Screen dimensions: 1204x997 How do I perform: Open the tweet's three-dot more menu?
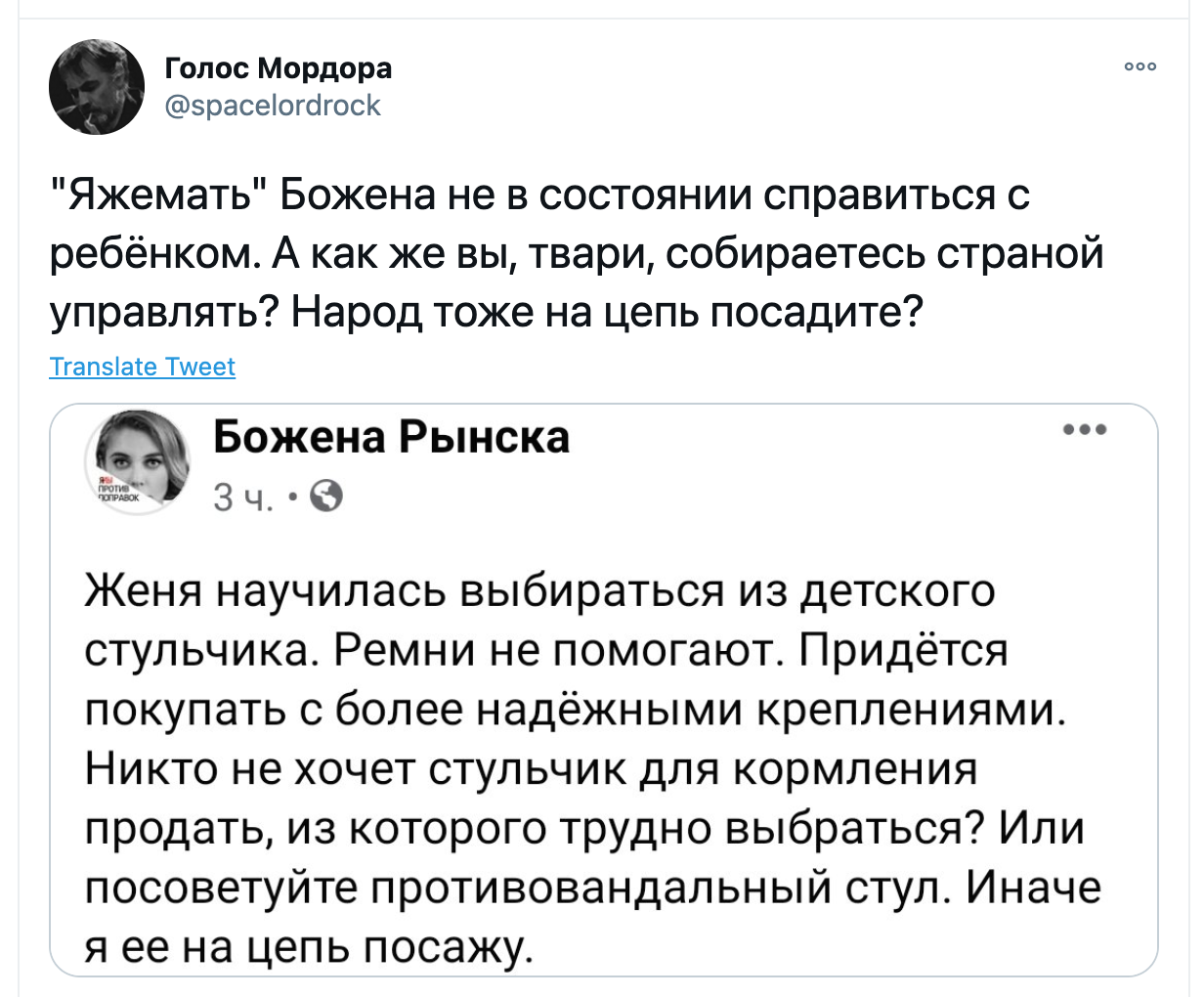(x=1140, y=67)
